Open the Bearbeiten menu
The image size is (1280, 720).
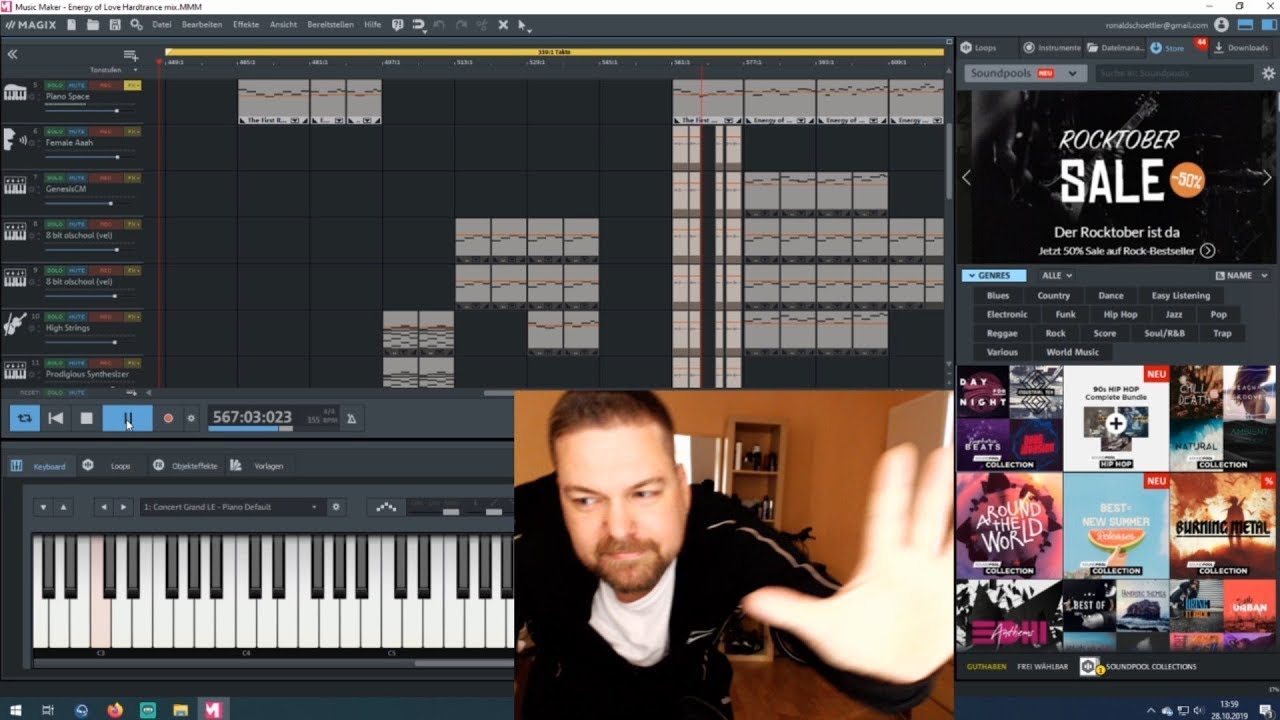[x=202, y=24]
